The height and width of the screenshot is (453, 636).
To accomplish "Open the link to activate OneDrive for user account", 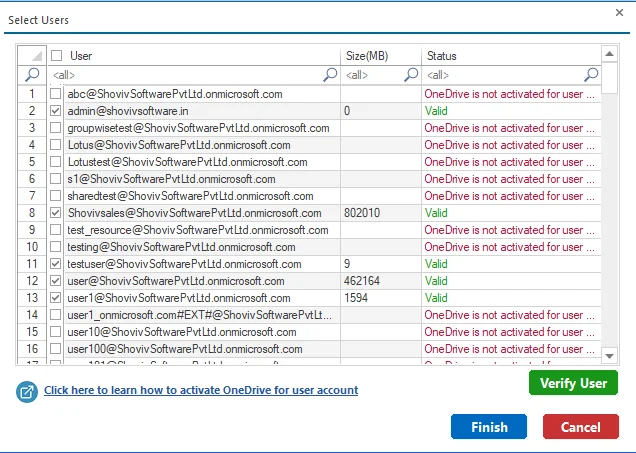I will 201,390.
